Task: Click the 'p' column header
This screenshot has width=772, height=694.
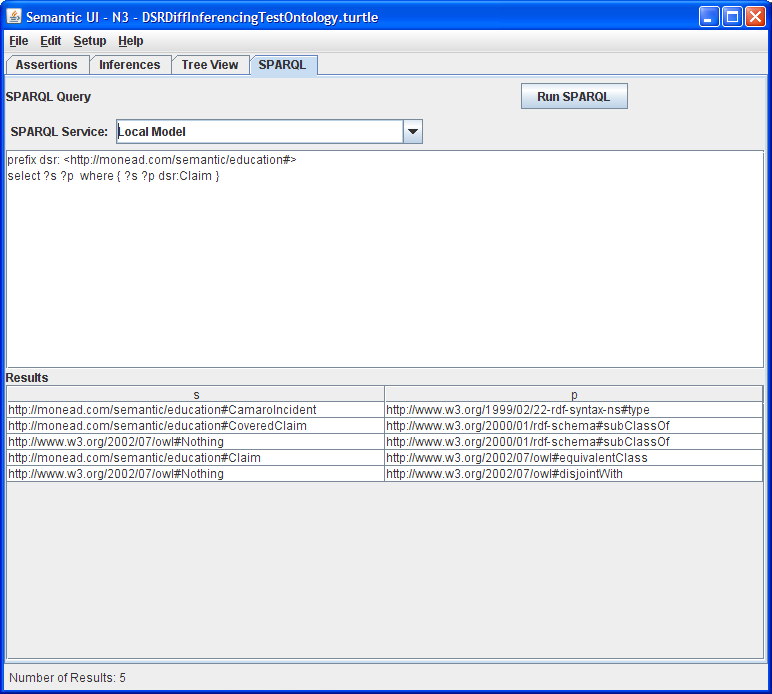Action: point(574,394)
